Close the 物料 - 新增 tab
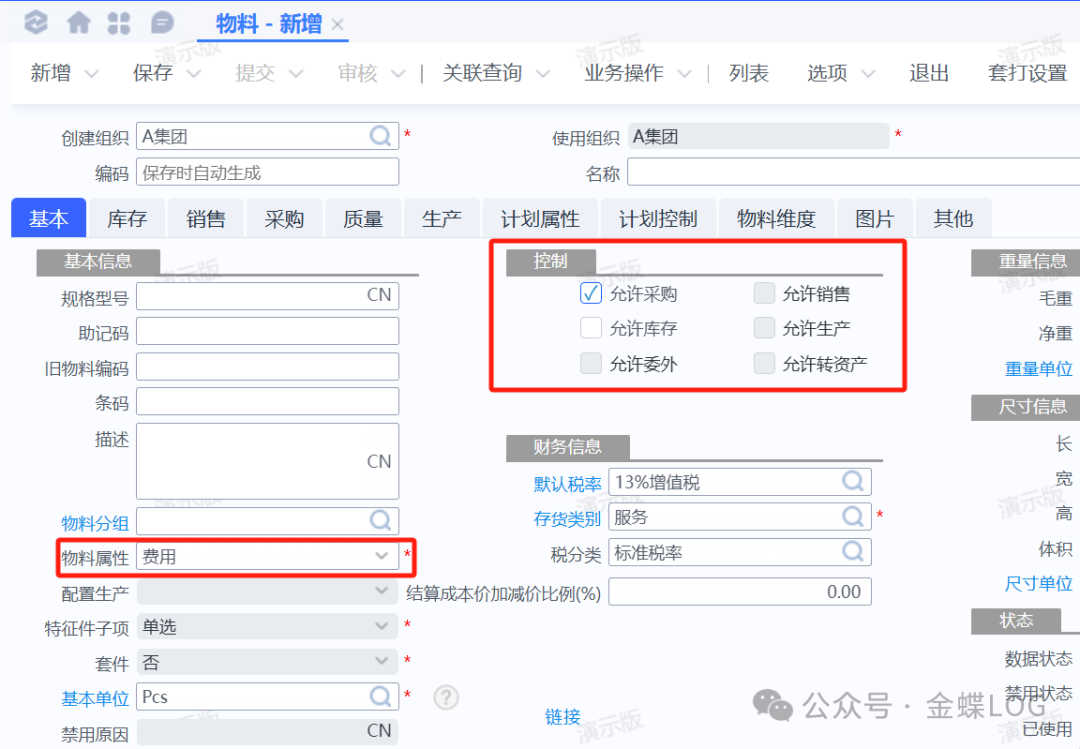1080x749 pixels. click(x=338, y=25)
